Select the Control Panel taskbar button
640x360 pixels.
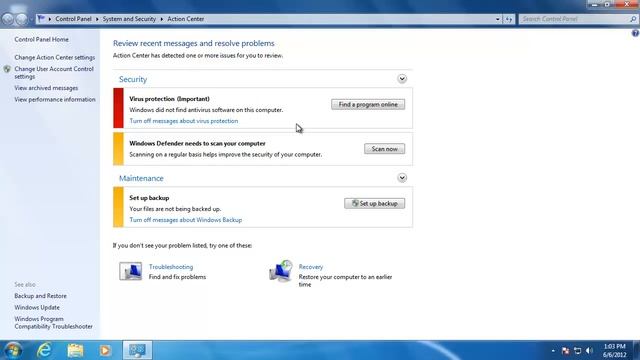pos(138,350)
